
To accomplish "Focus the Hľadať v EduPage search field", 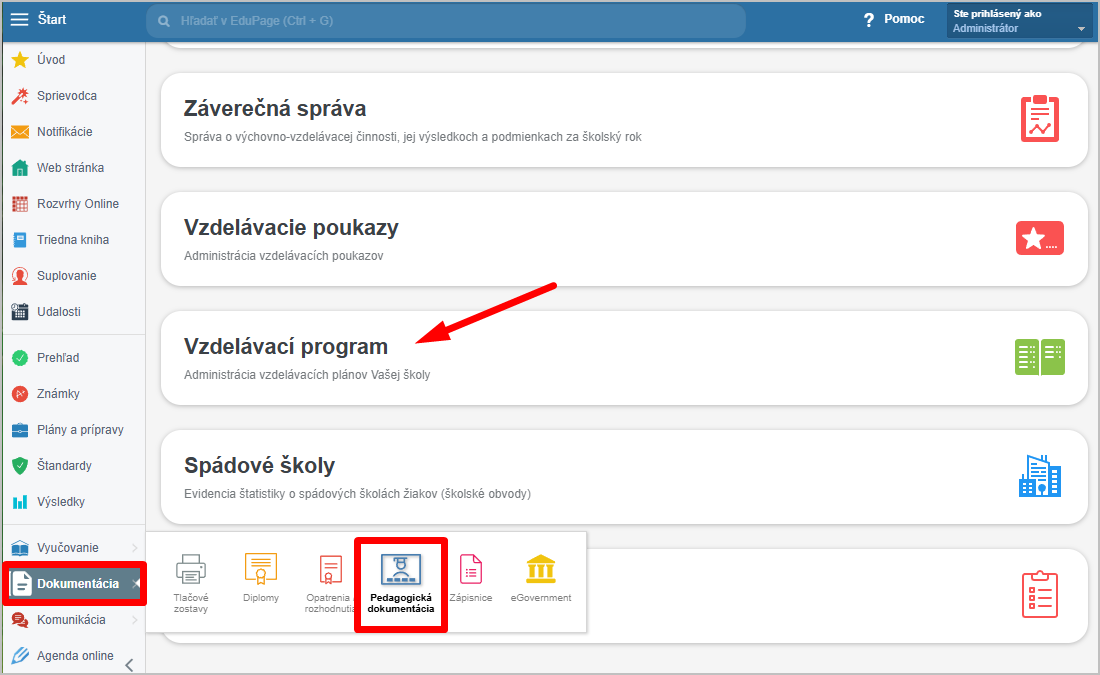I will (x=446, y=21).
